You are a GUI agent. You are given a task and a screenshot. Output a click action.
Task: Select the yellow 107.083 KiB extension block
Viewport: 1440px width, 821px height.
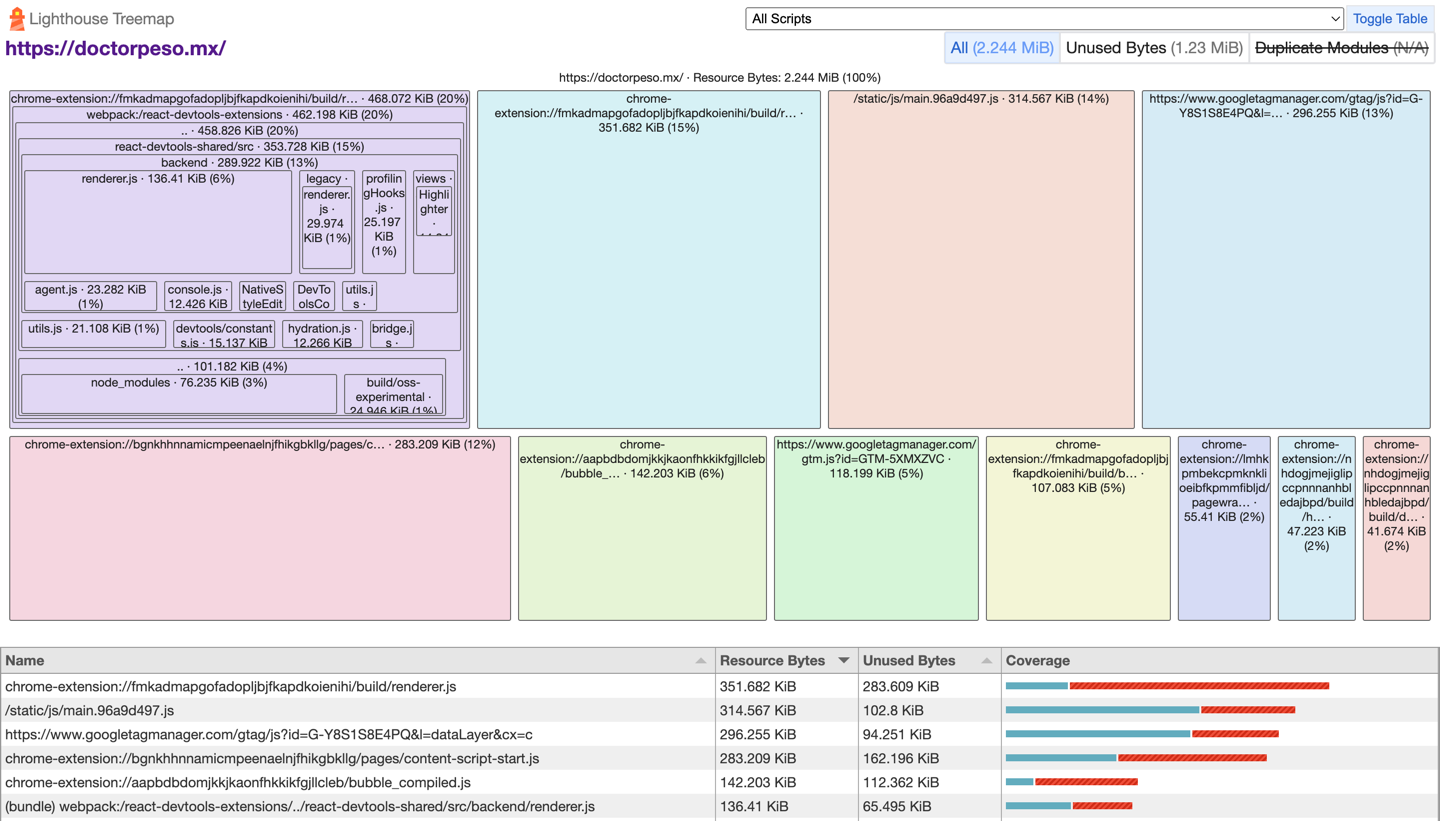1078,528
